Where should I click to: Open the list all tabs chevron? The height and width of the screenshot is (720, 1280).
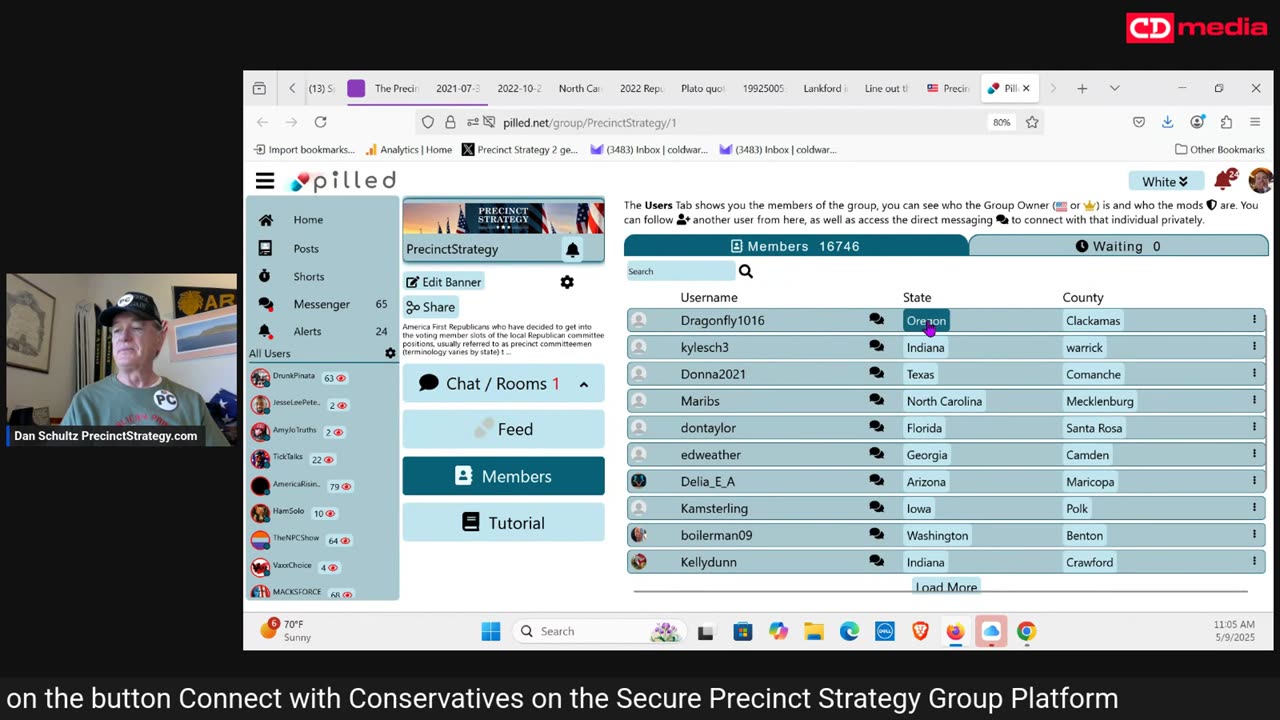point(1114,88)
